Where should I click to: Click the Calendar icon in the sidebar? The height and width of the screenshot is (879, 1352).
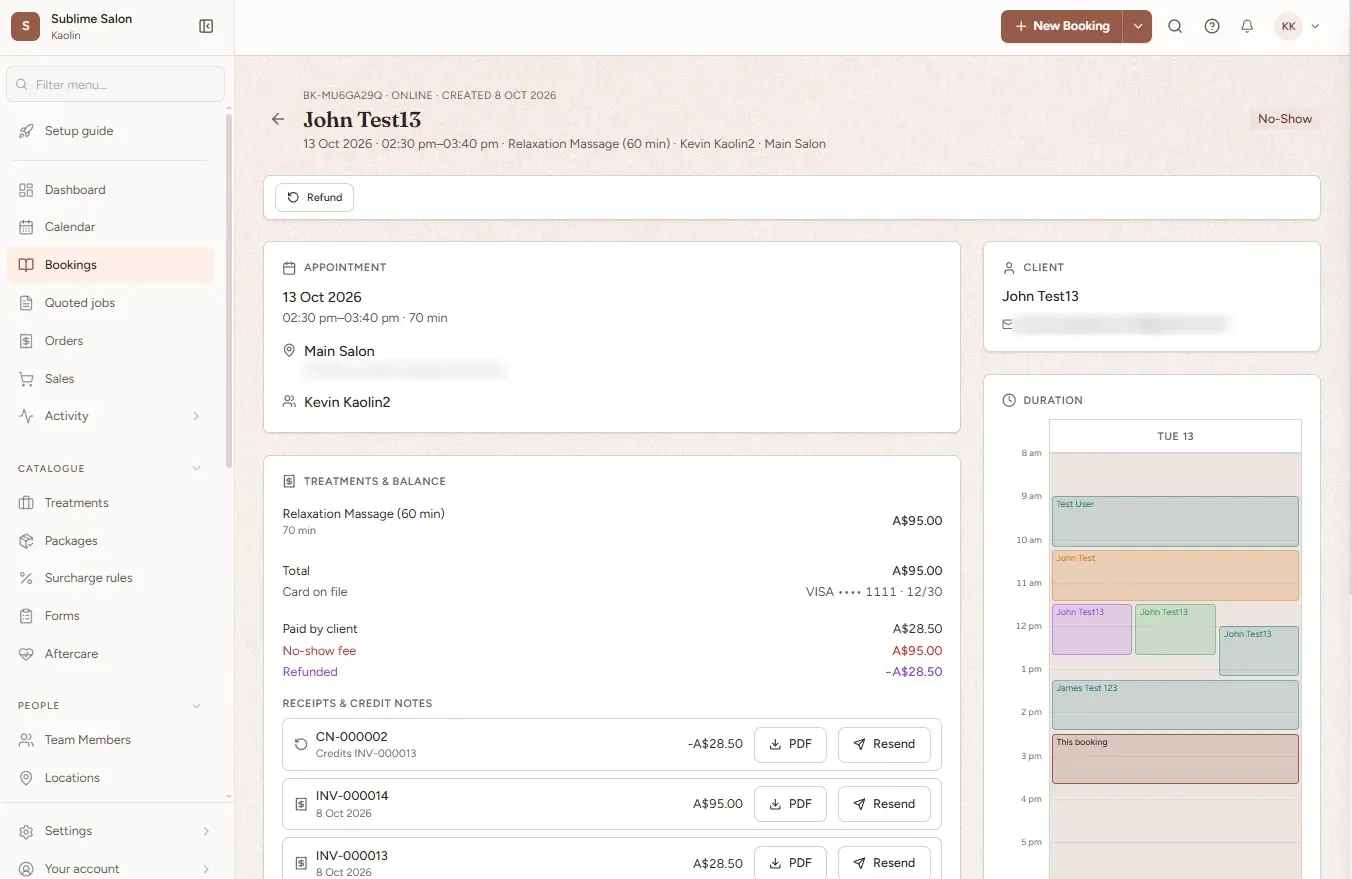(26, 227)
